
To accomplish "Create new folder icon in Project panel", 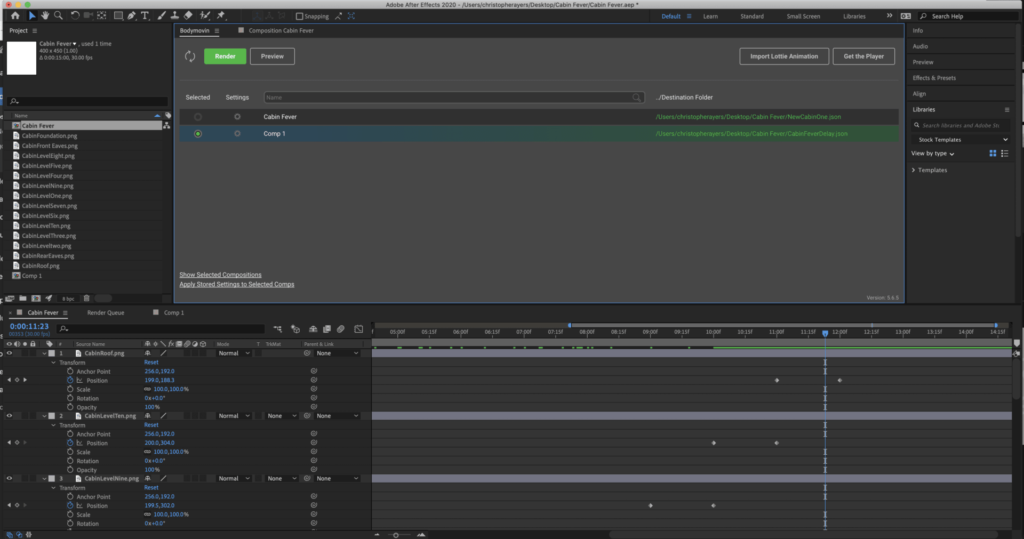I will [23, 299].
